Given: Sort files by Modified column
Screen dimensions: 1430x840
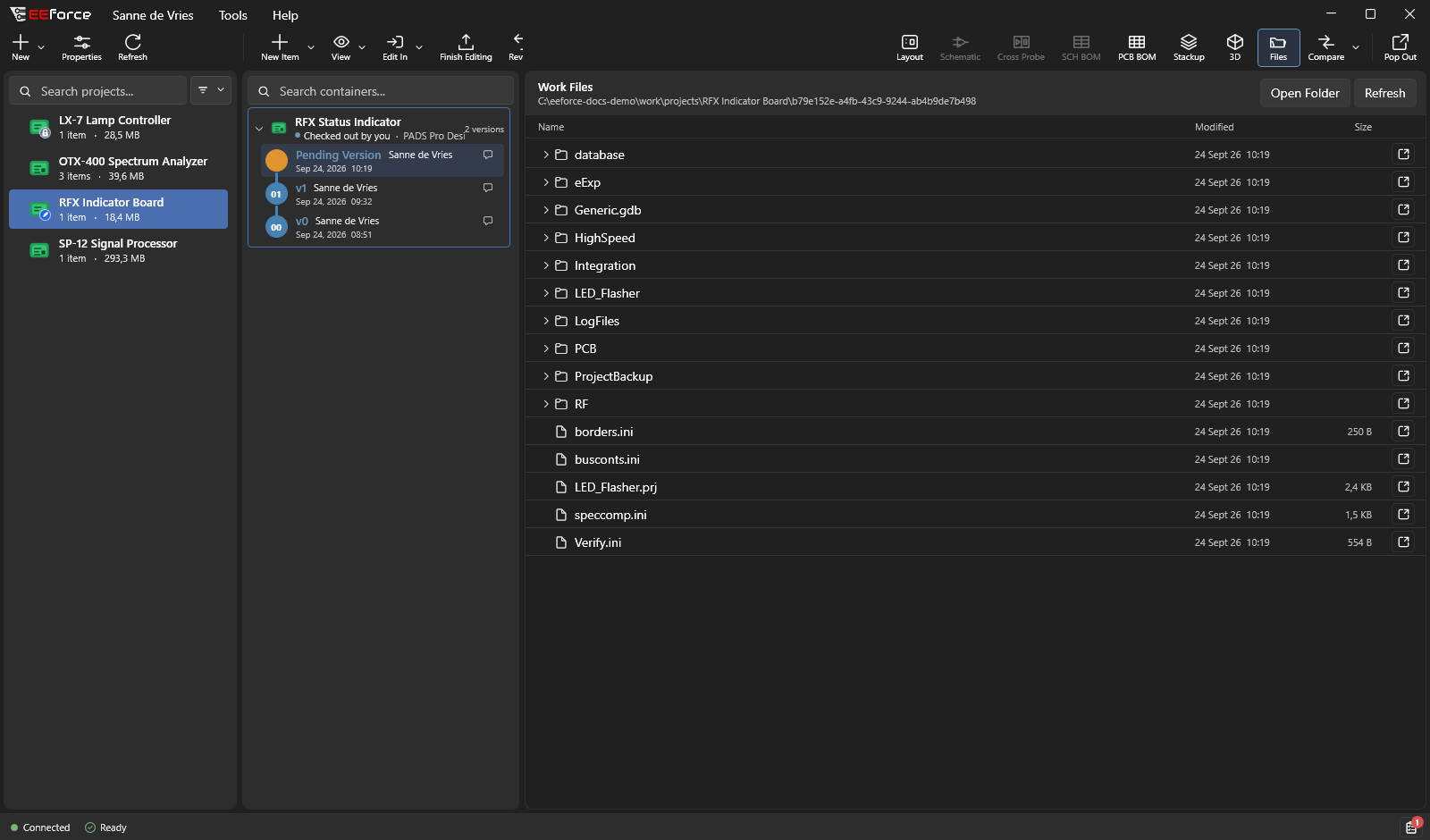Looking at the screenshot, I should point(1214,127).
